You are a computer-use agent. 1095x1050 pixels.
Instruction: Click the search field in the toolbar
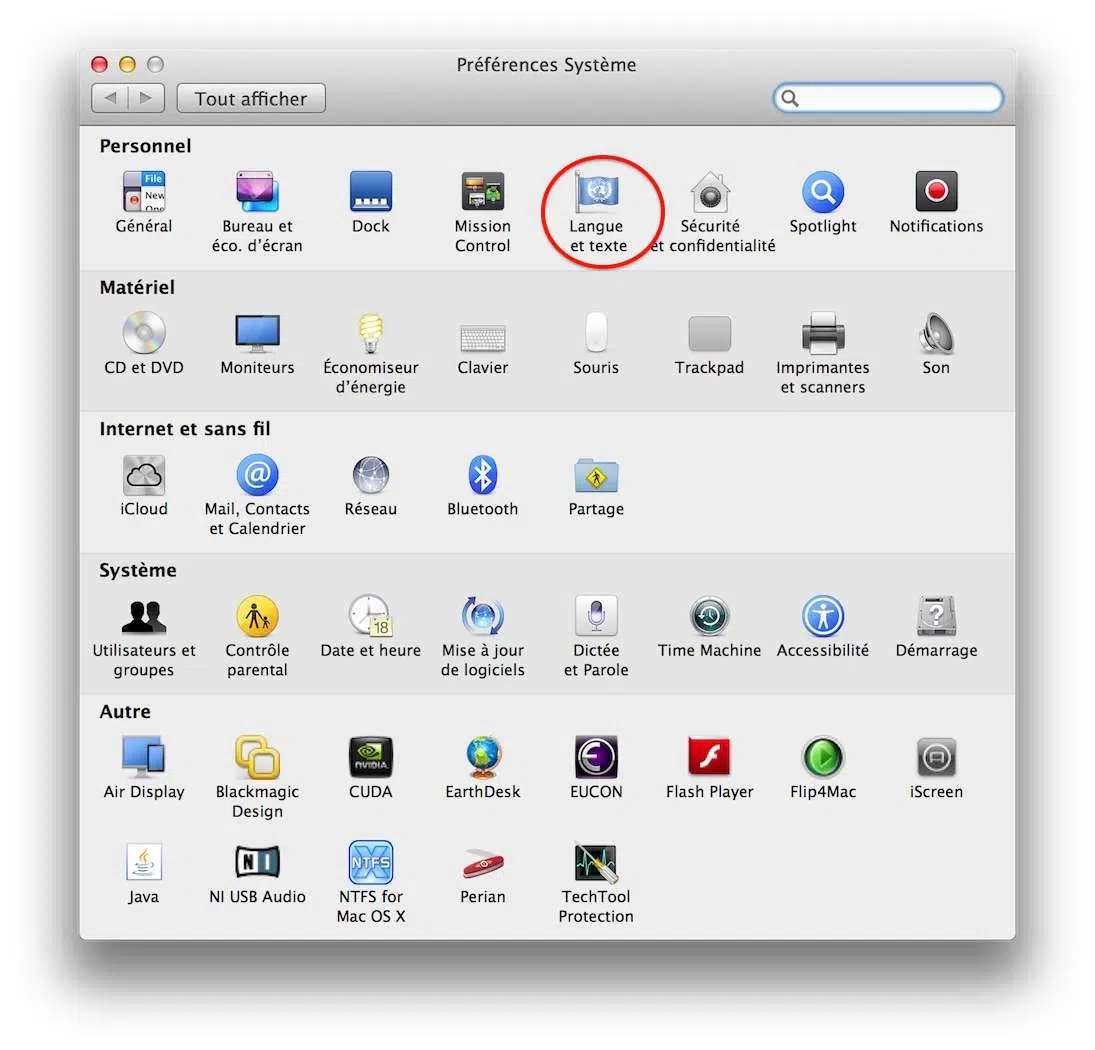[888, 98]
